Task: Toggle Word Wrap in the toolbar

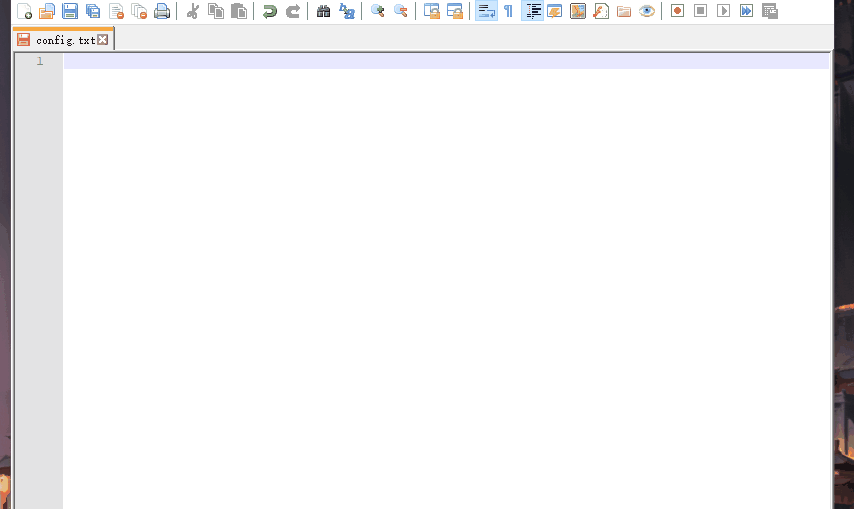Action: (486, 11)
